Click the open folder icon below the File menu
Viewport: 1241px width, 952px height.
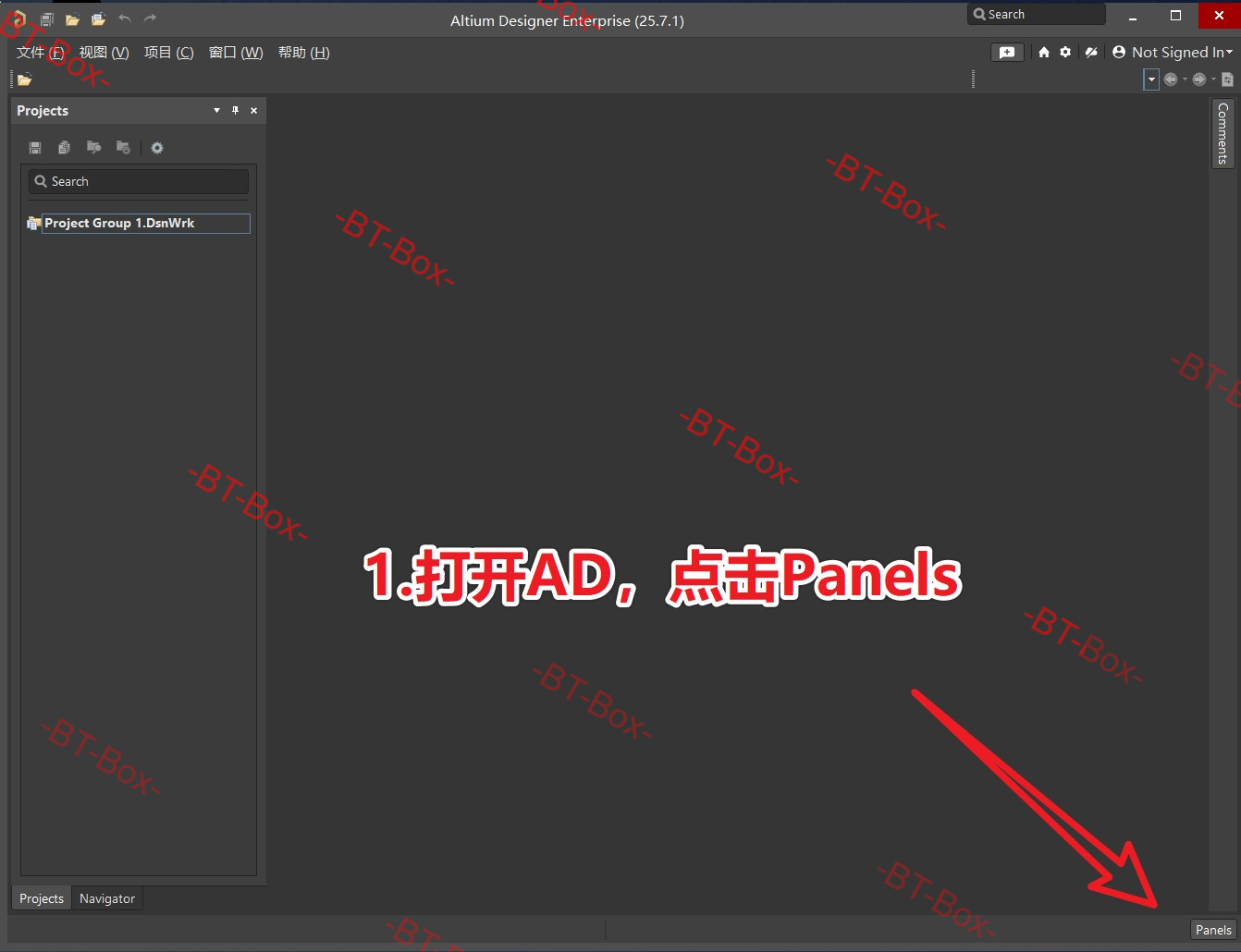click(x=24, y=79)
